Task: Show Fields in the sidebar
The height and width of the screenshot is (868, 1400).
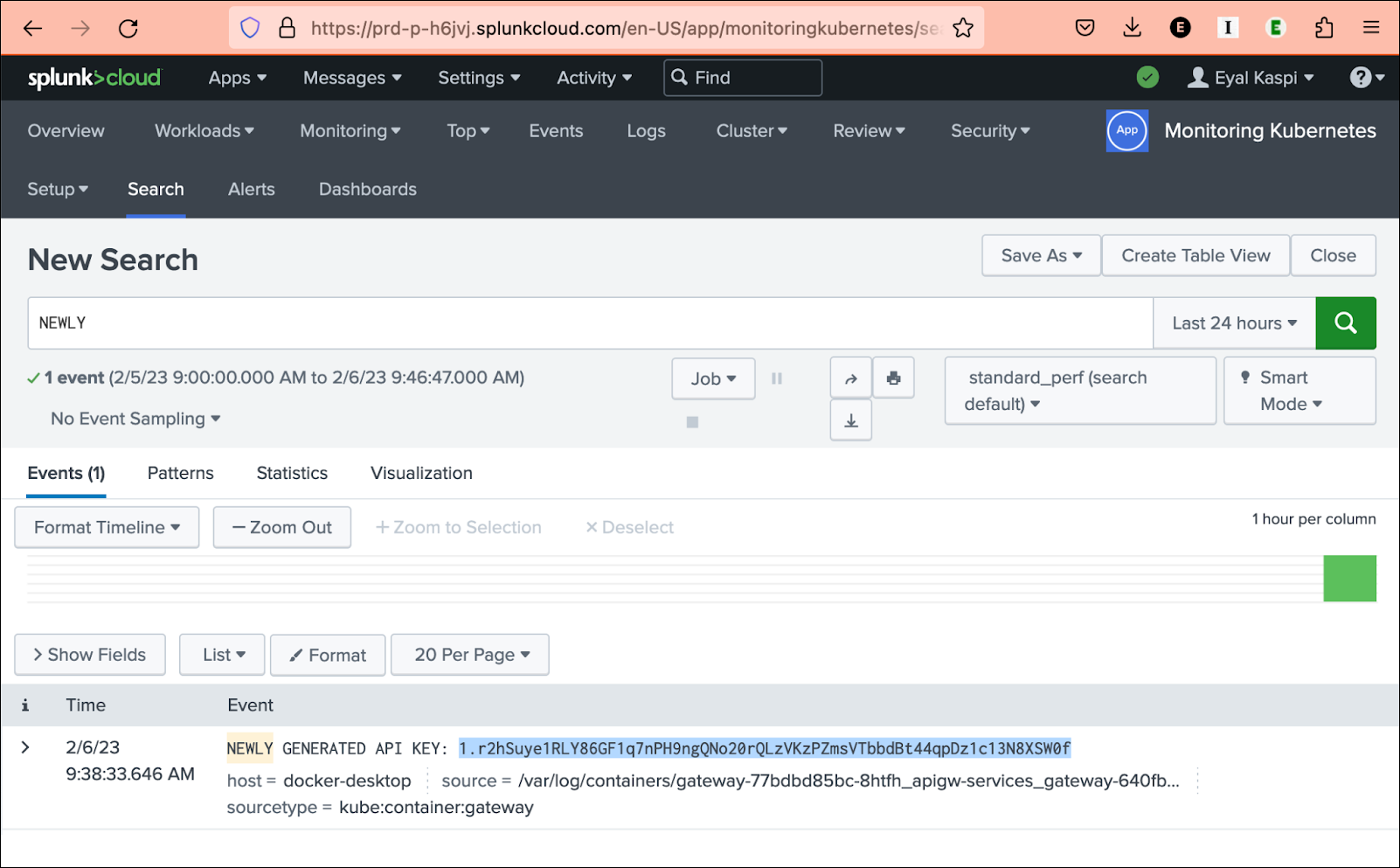Action: (89, 654)
